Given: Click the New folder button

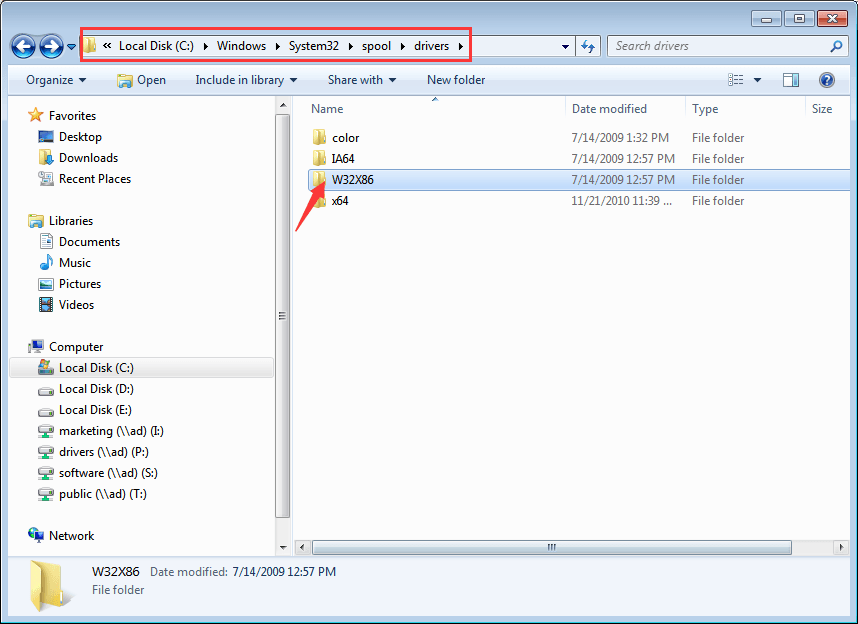Looking at the screenshot, I should click(x=456, y=80).
